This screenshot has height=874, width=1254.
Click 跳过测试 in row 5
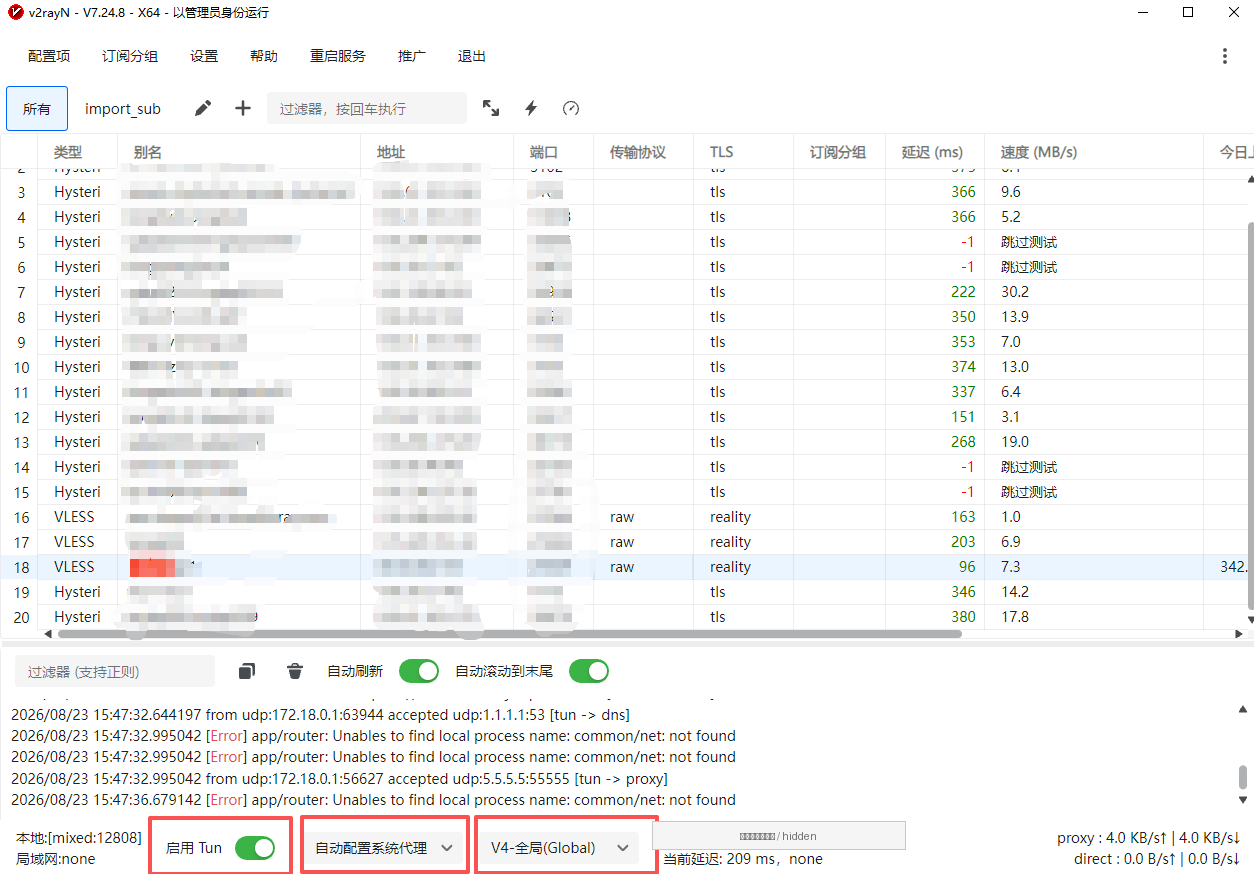pos(1029,242)
